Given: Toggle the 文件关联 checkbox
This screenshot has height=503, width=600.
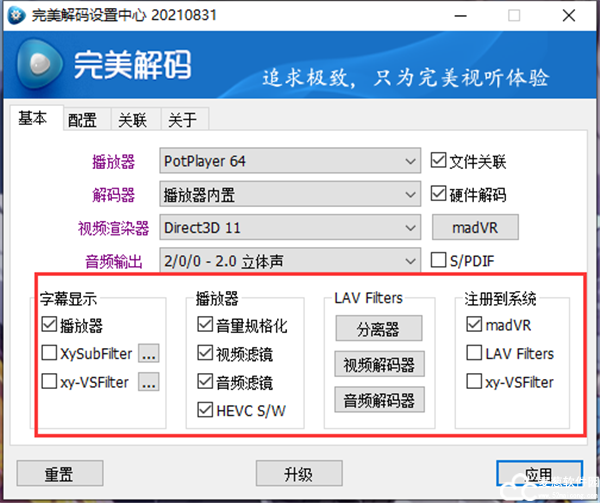Looking at the screenshot, I should tap(438, 161).
